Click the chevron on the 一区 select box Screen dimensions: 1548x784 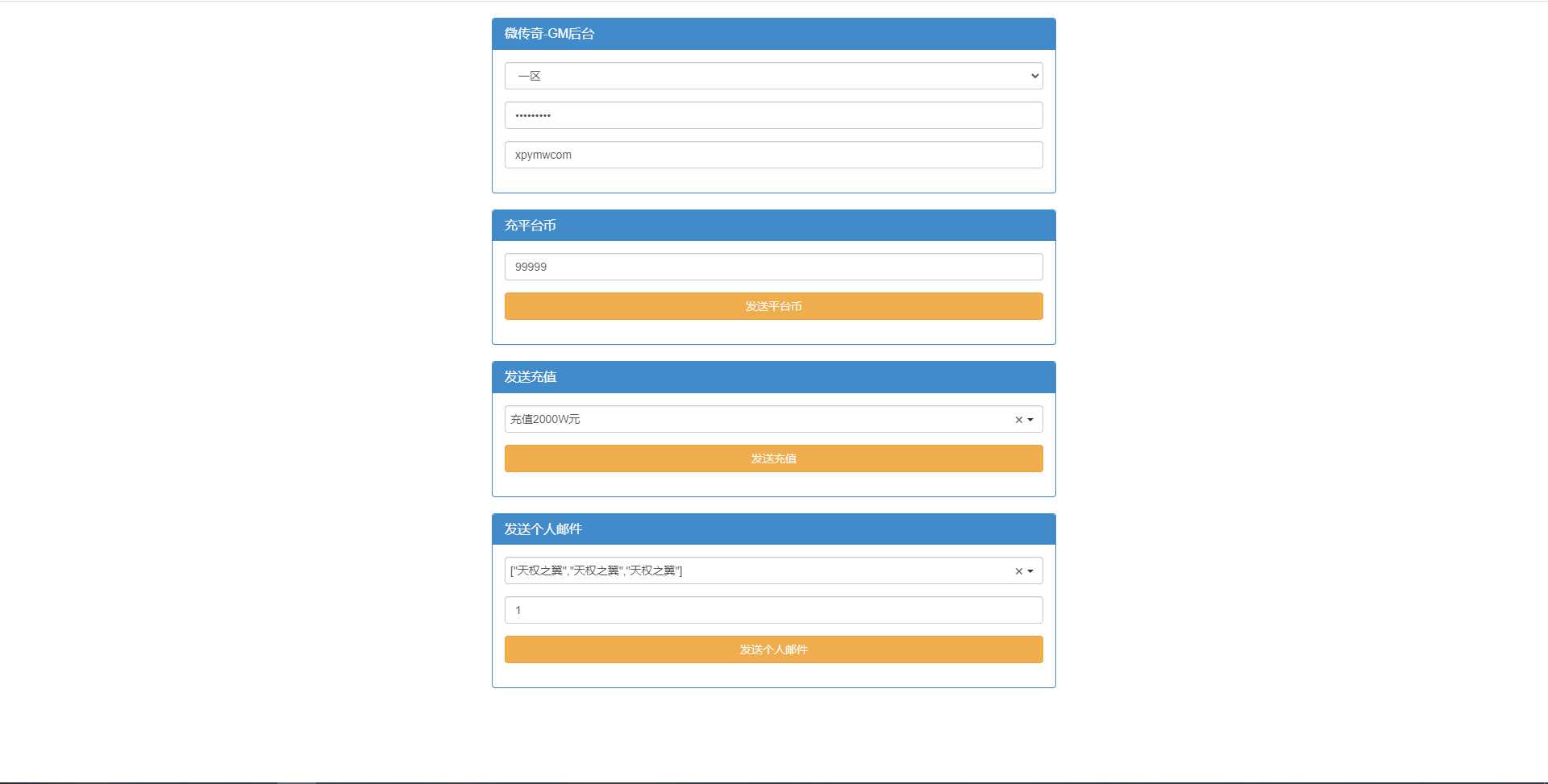coord(1034,76)
